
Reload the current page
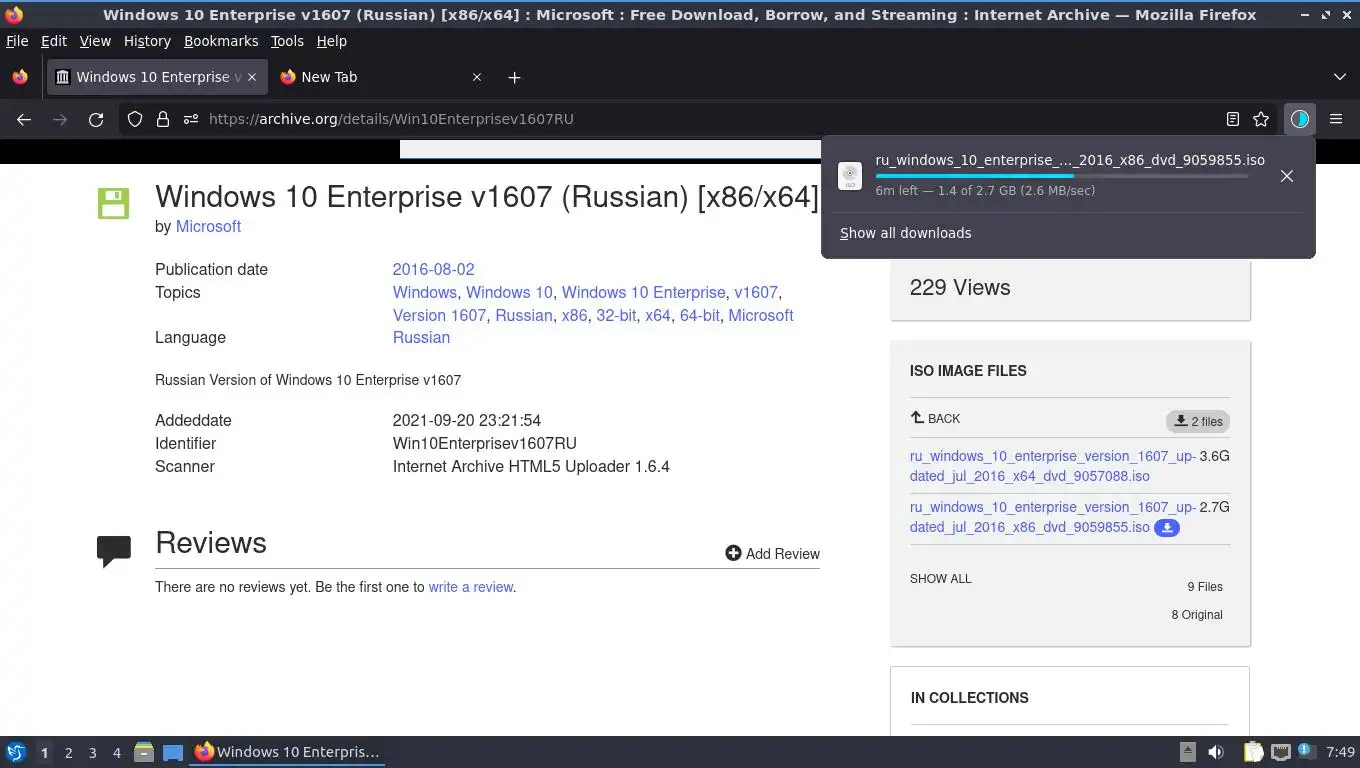tap(96, 119)
